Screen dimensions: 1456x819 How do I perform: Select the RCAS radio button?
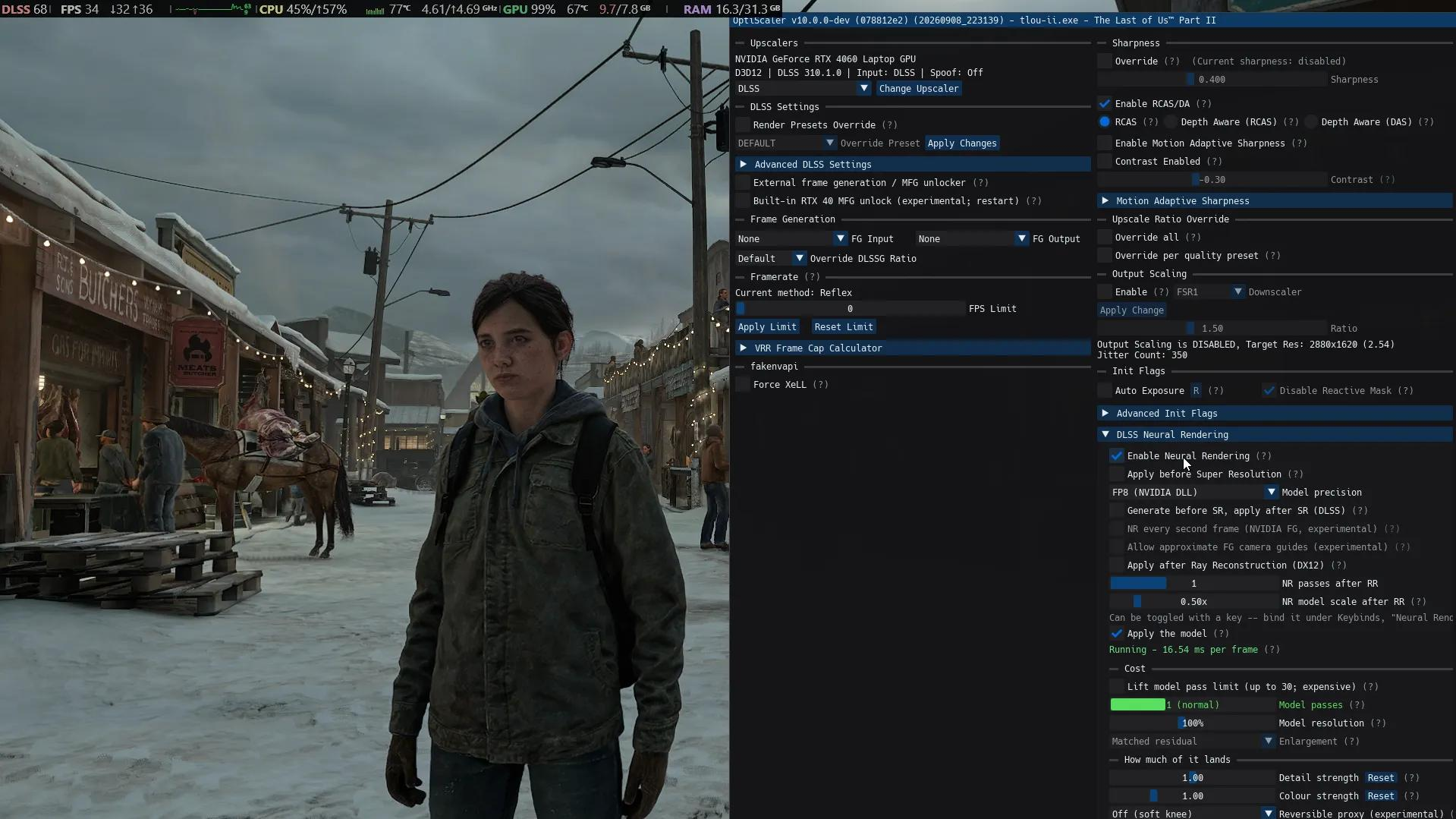(1105, 122)
